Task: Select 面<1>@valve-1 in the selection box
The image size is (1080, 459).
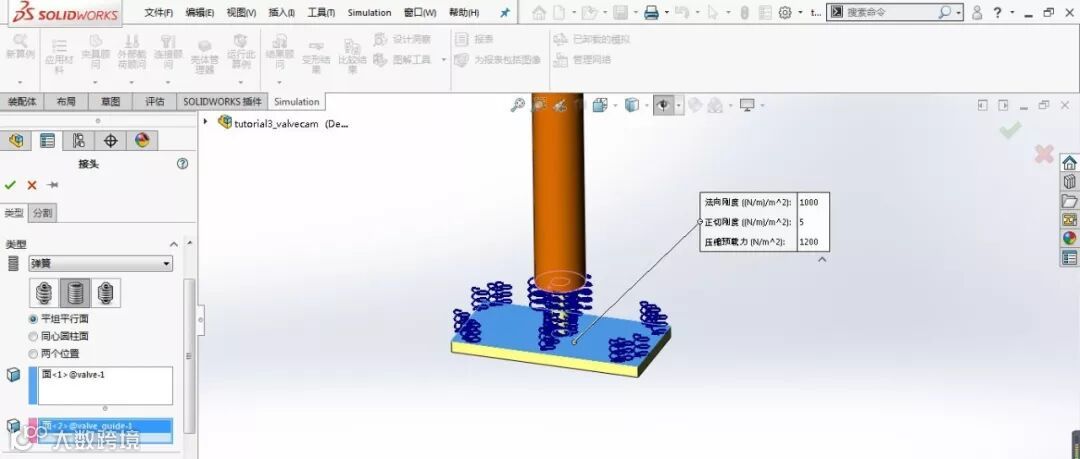Action: (x=73, y=374)
